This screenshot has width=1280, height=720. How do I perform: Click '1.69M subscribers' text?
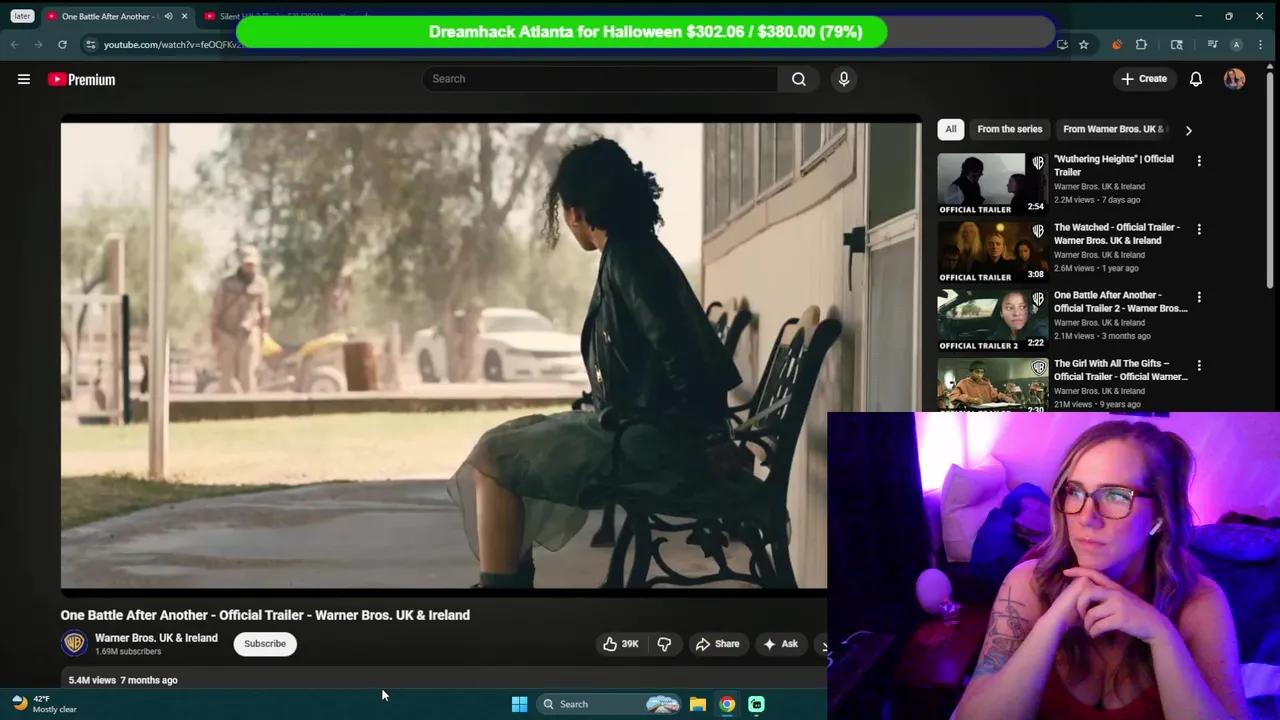pos(128,652)
